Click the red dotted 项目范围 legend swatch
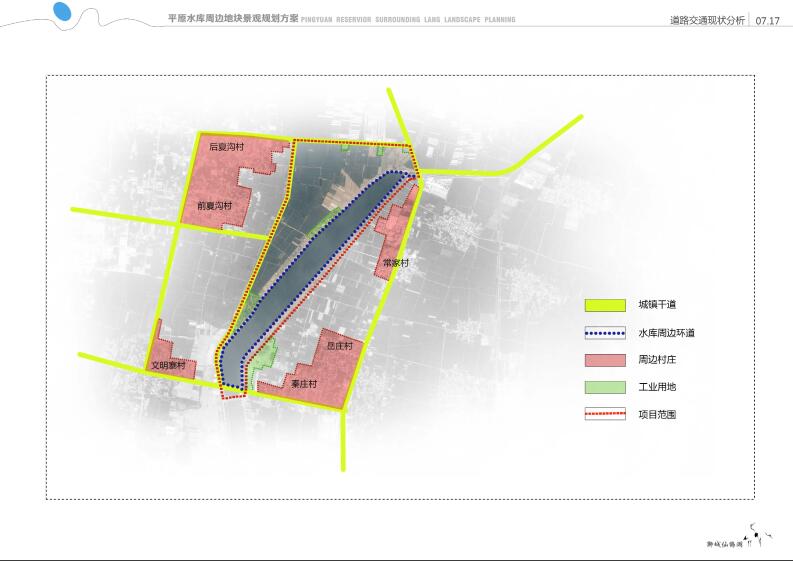This screenshot has height=561, width=793. [x=605, y=414]
